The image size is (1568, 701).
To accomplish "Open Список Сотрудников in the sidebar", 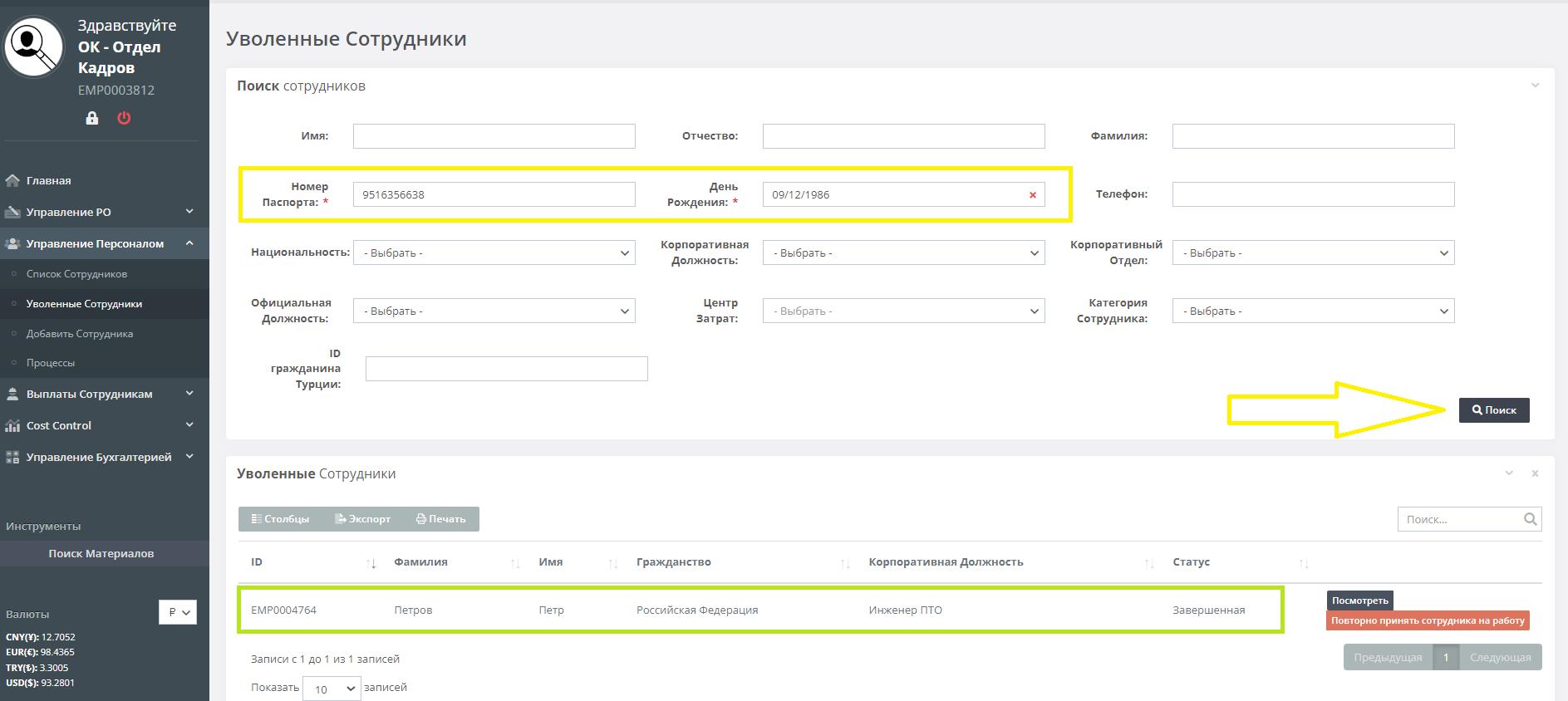I will tap(76, 274).
